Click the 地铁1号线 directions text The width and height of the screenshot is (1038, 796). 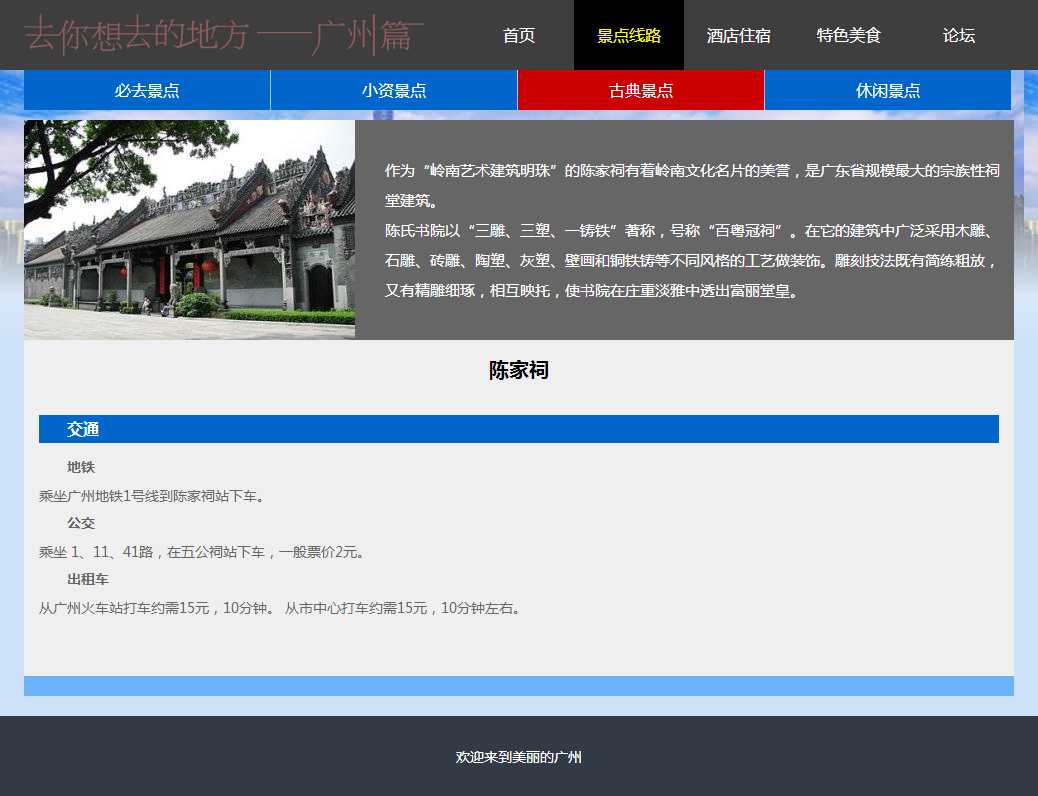pyautogui.click(x=154, y=496)
